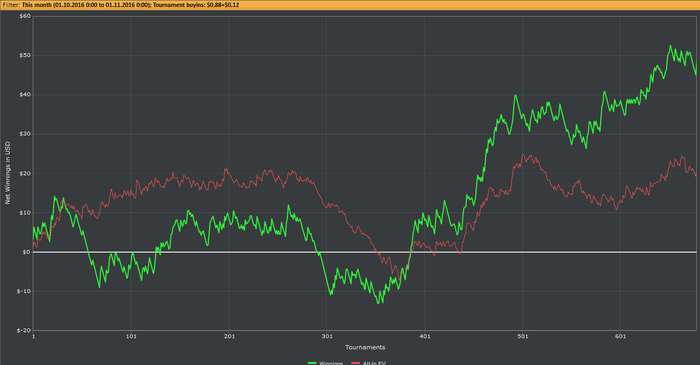
Task: Click the orange Filter bar showing tournament buyins
Action: pos(350,5)
